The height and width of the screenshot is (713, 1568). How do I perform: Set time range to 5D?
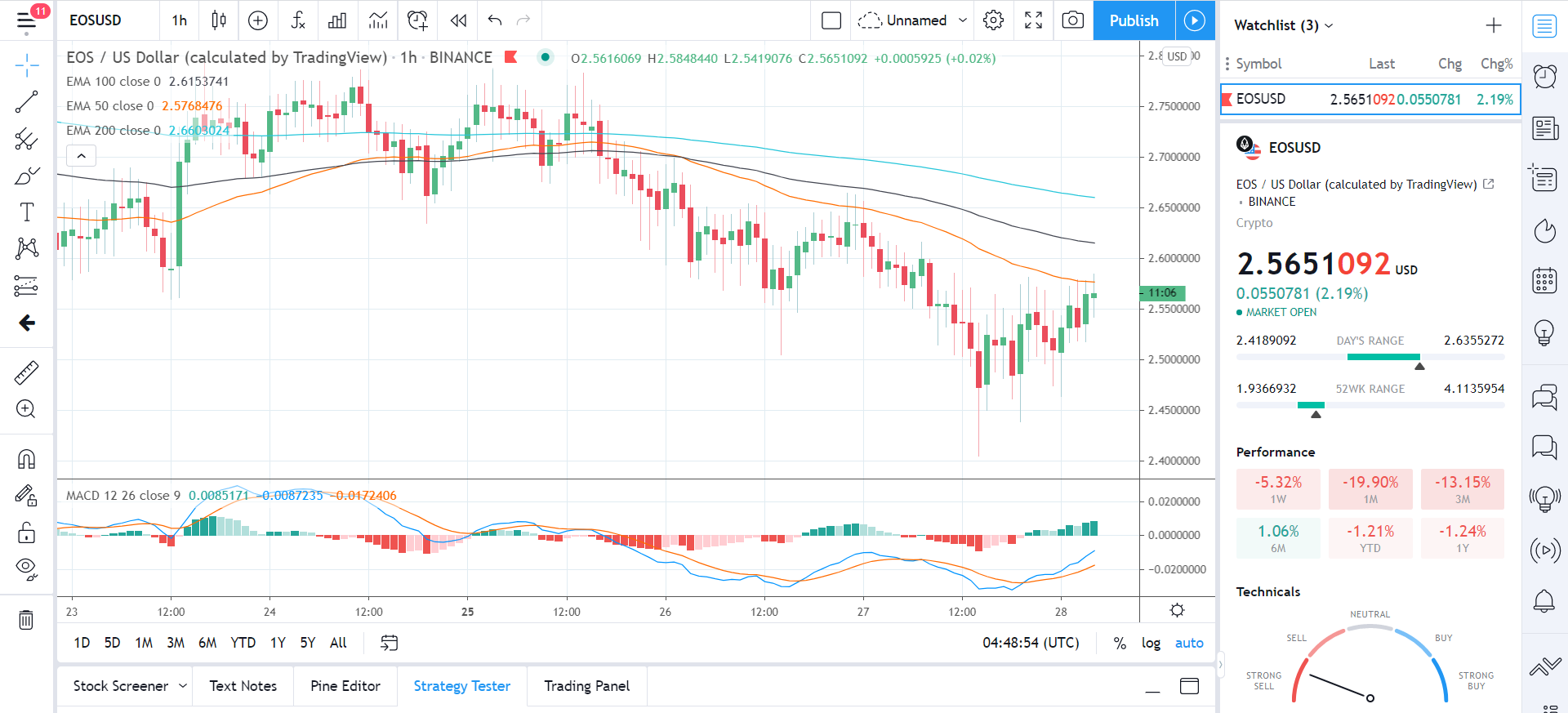pyautogui.click(x=112, y=643)
